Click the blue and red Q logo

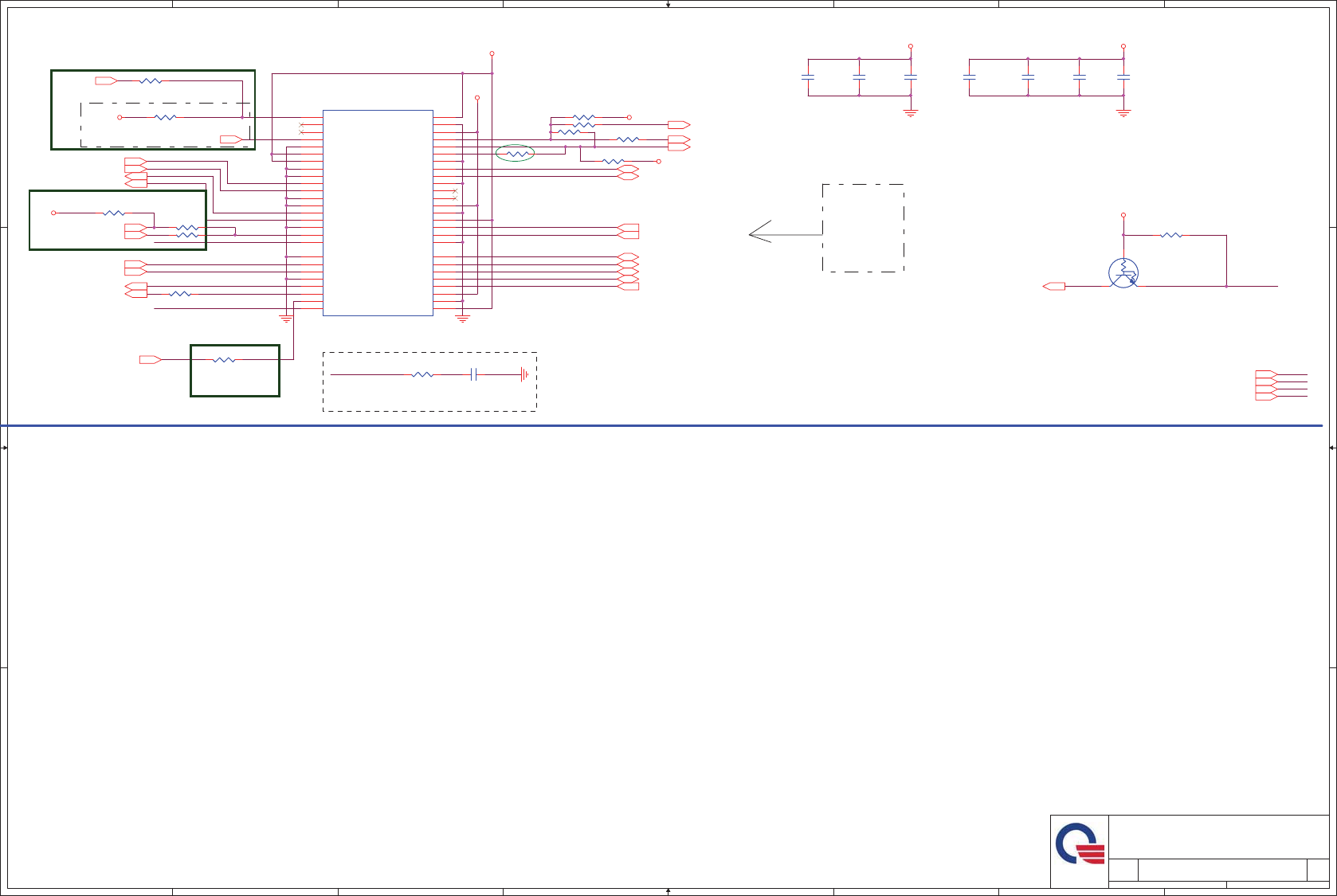tap(1080, 844)
